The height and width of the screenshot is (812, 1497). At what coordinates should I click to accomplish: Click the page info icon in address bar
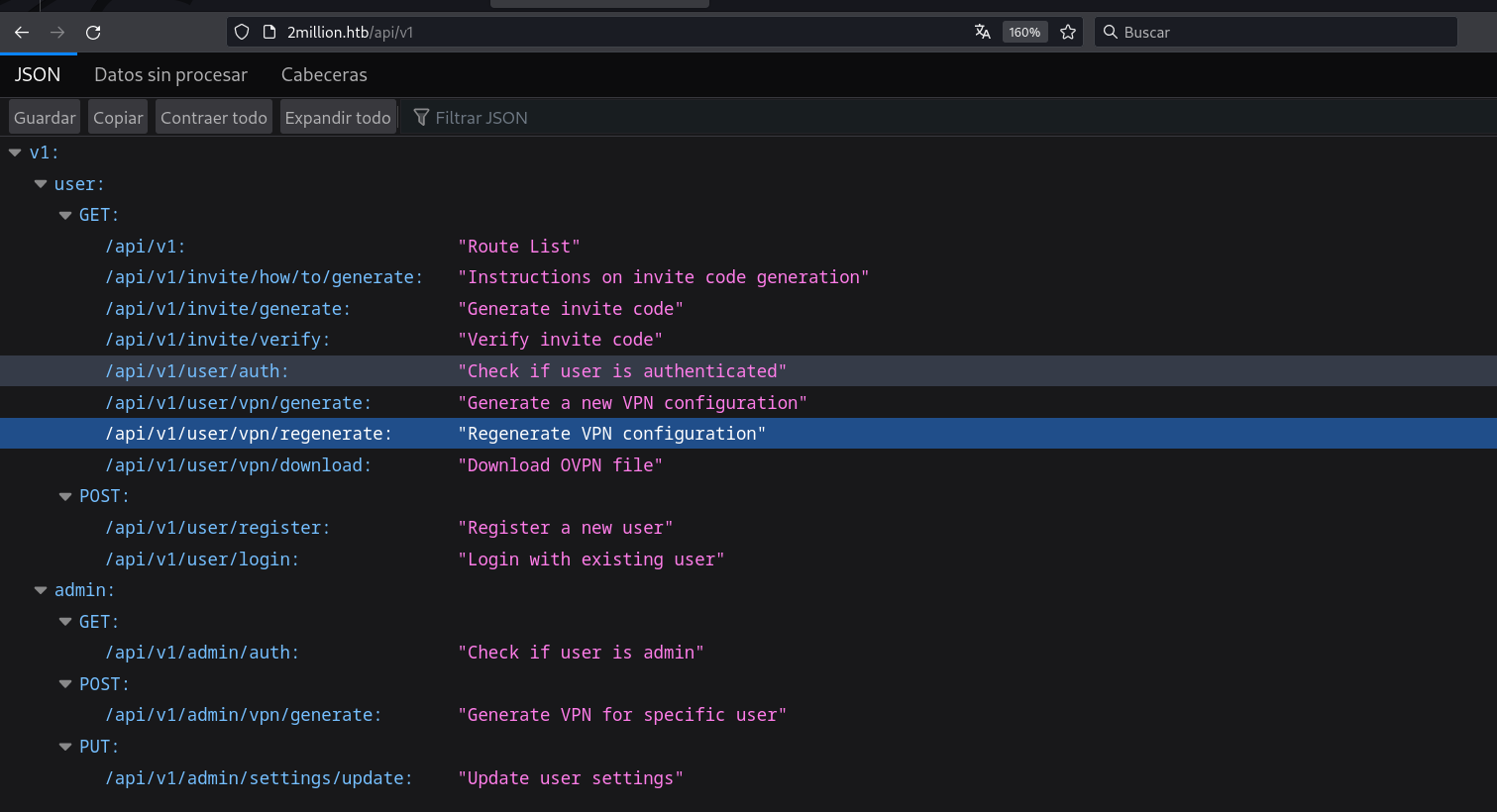coord(268,32)
